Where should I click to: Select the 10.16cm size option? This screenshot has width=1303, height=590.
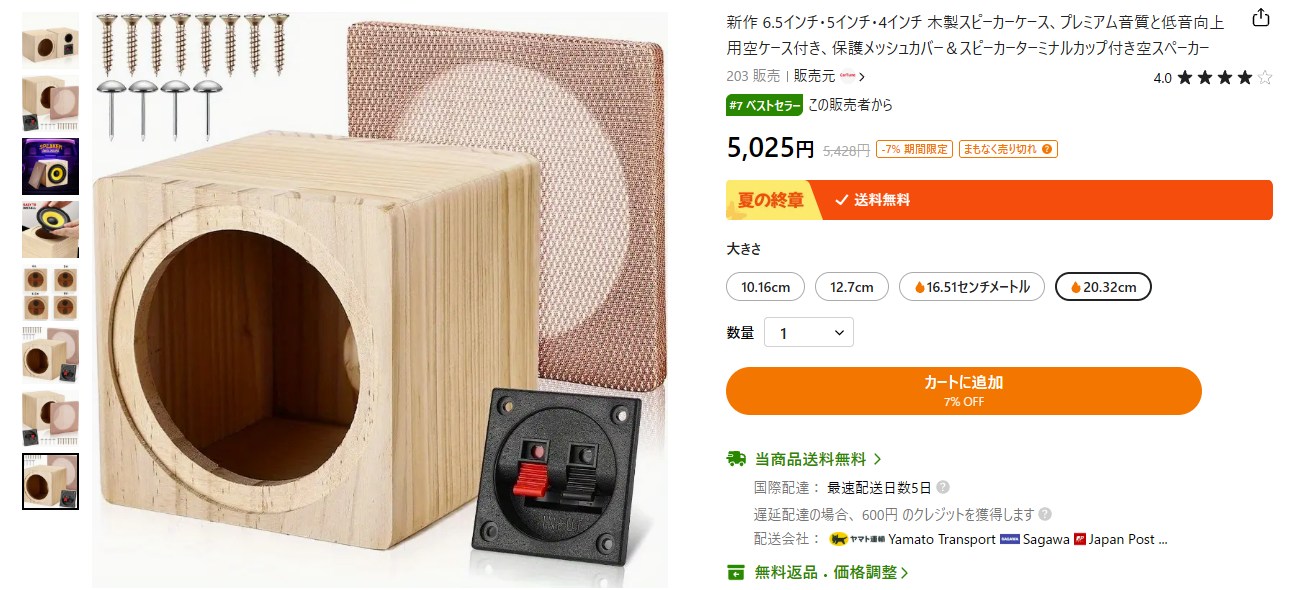[766, 287]
